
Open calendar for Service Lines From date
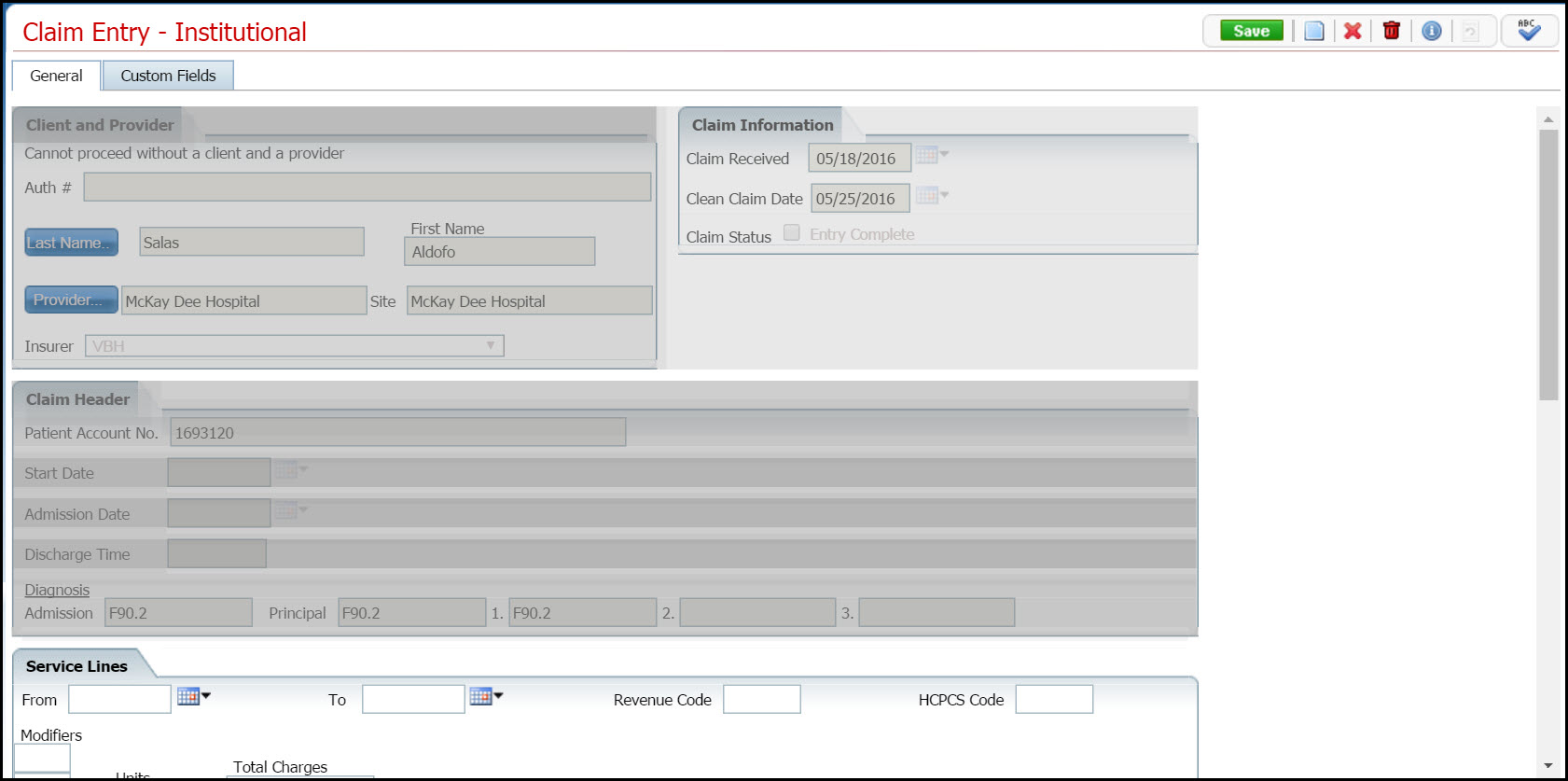[x=193, y=696]
